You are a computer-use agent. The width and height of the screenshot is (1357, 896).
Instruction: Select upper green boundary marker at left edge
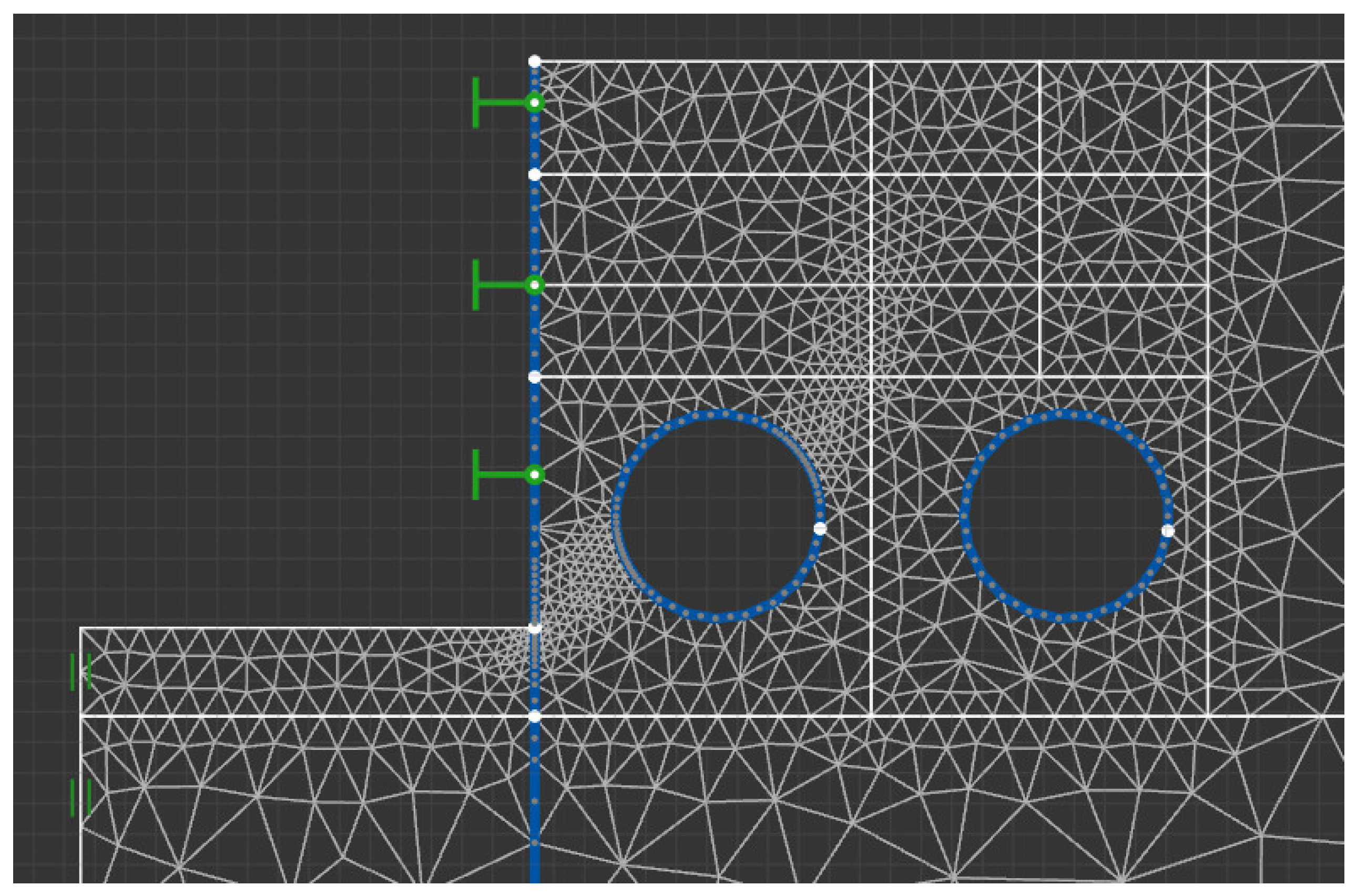click(x=80, y=672)
